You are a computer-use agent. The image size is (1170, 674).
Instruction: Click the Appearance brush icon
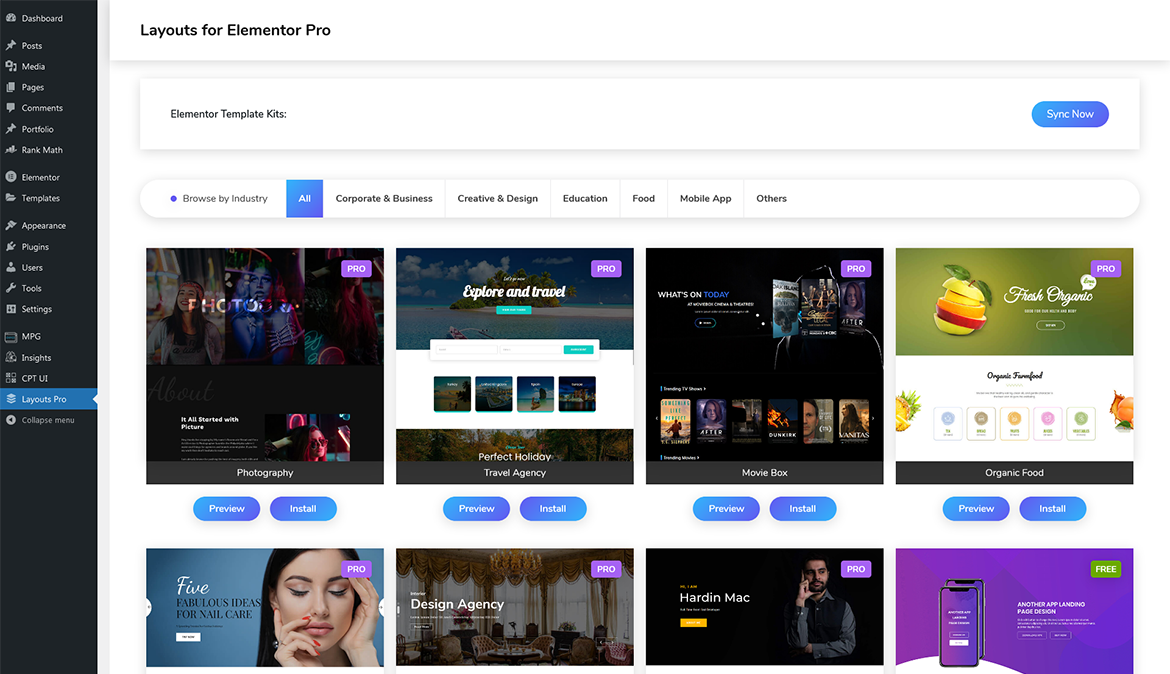pyautogui.click(x=10, y=225)
